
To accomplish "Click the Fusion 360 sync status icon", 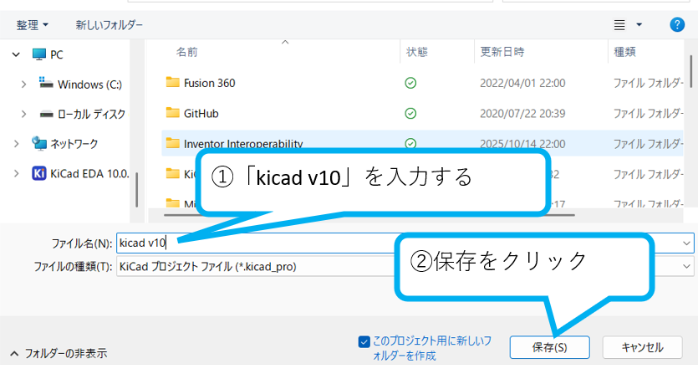I will [x=410, y=83].
